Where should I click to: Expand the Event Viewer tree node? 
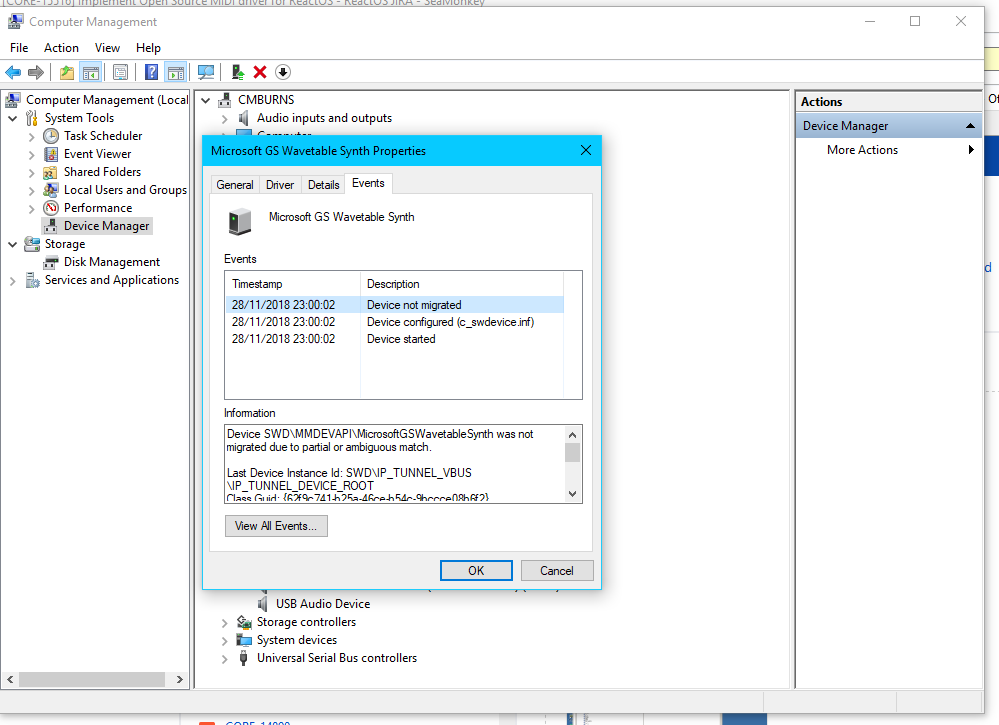[x=31, y=154]
